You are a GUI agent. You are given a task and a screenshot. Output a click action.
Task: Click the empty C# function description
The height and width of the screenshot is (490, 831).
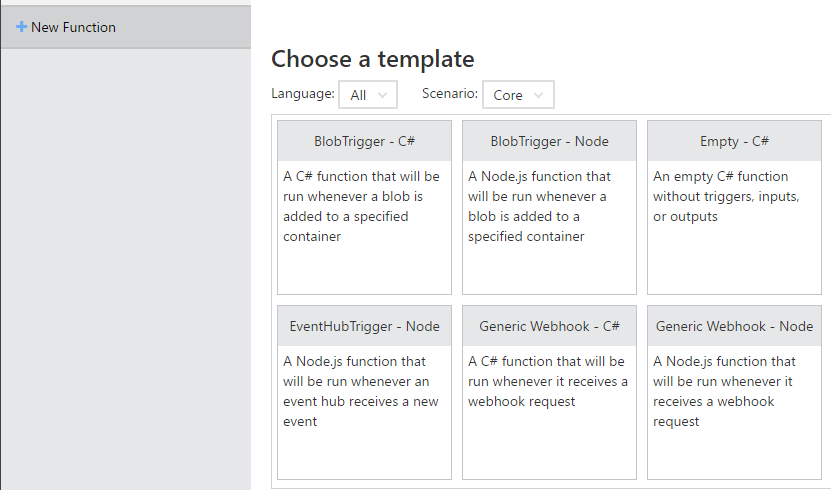726,196
